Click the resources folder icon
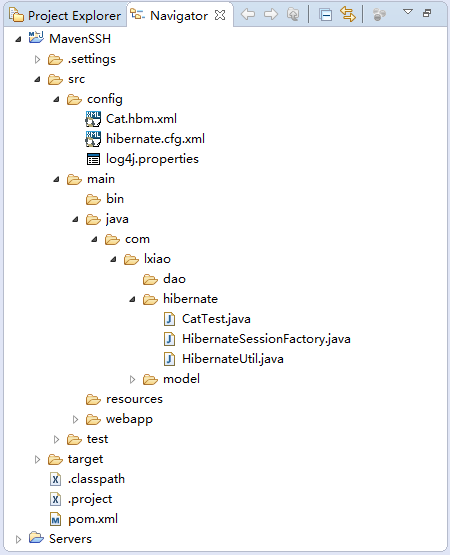The width and height of the screenshot is (450, 555). [x=93, y=400]
